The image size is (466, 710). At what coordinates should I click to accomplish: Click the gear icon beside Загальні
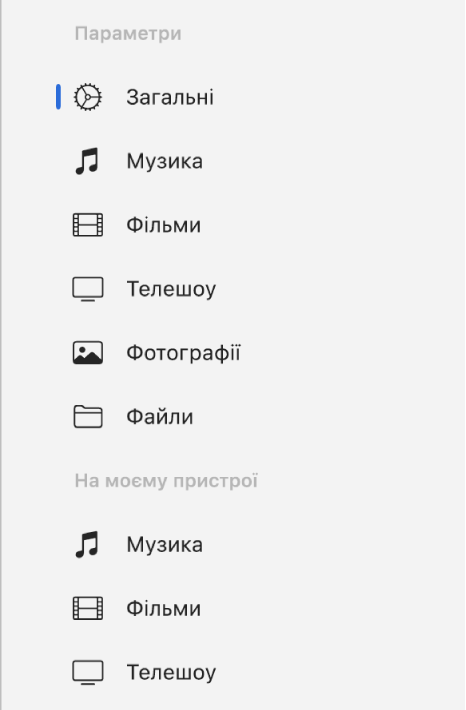pos(88,97)
